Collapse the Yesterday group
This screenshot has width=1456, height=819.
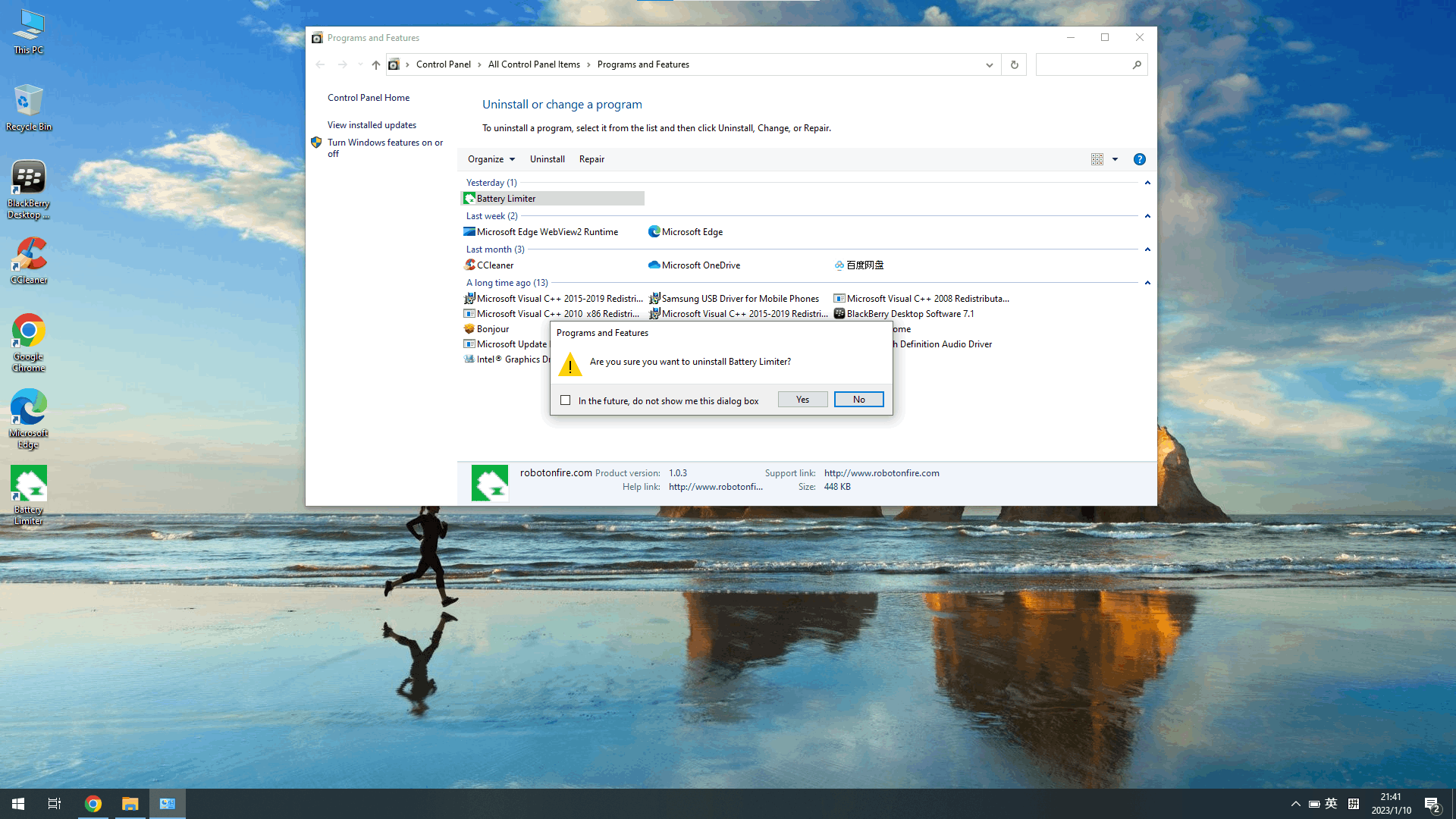click(x=1147, y=183)
